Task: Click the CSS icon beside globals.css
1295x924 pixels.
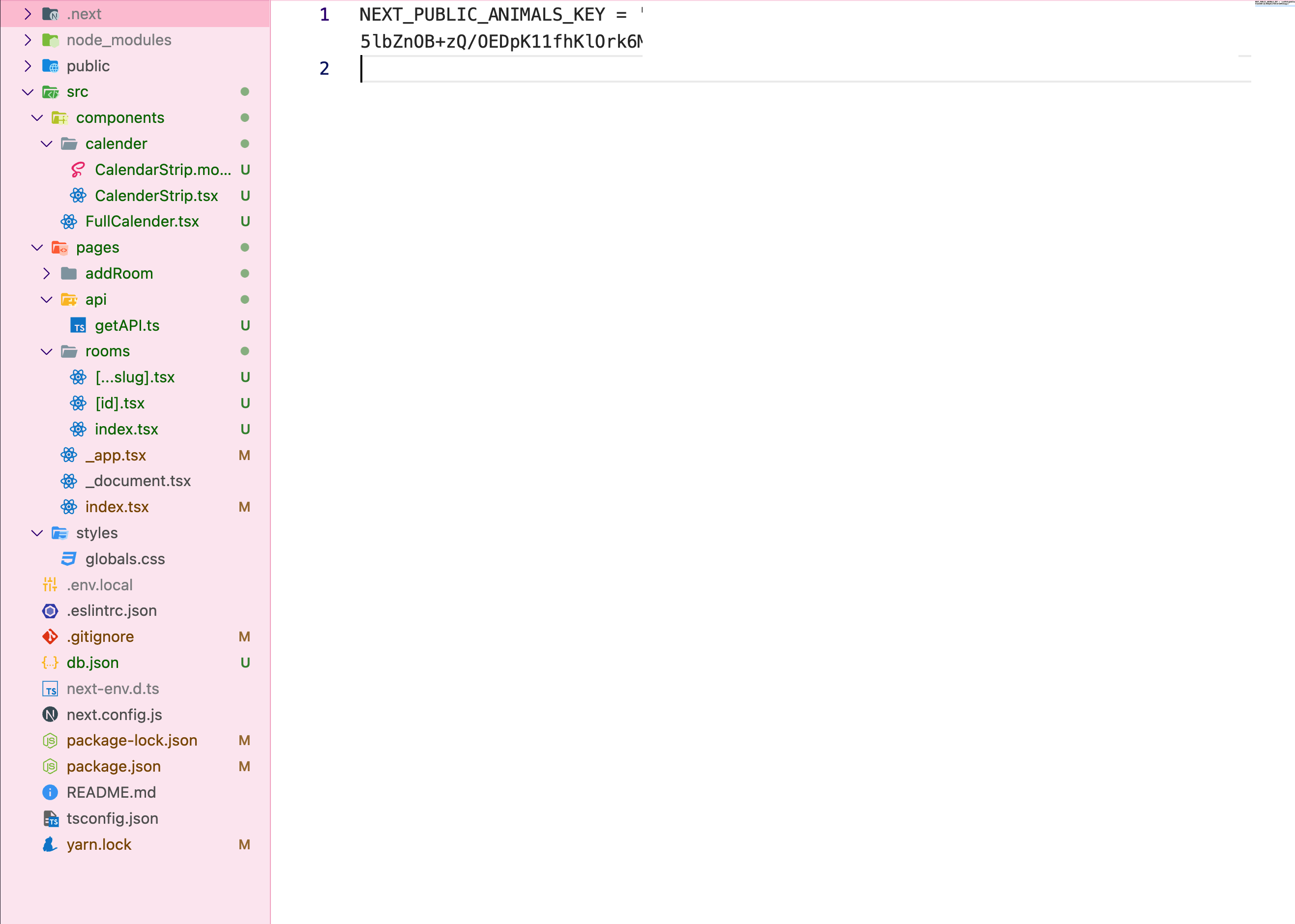Action: click(x=69, y=559)
